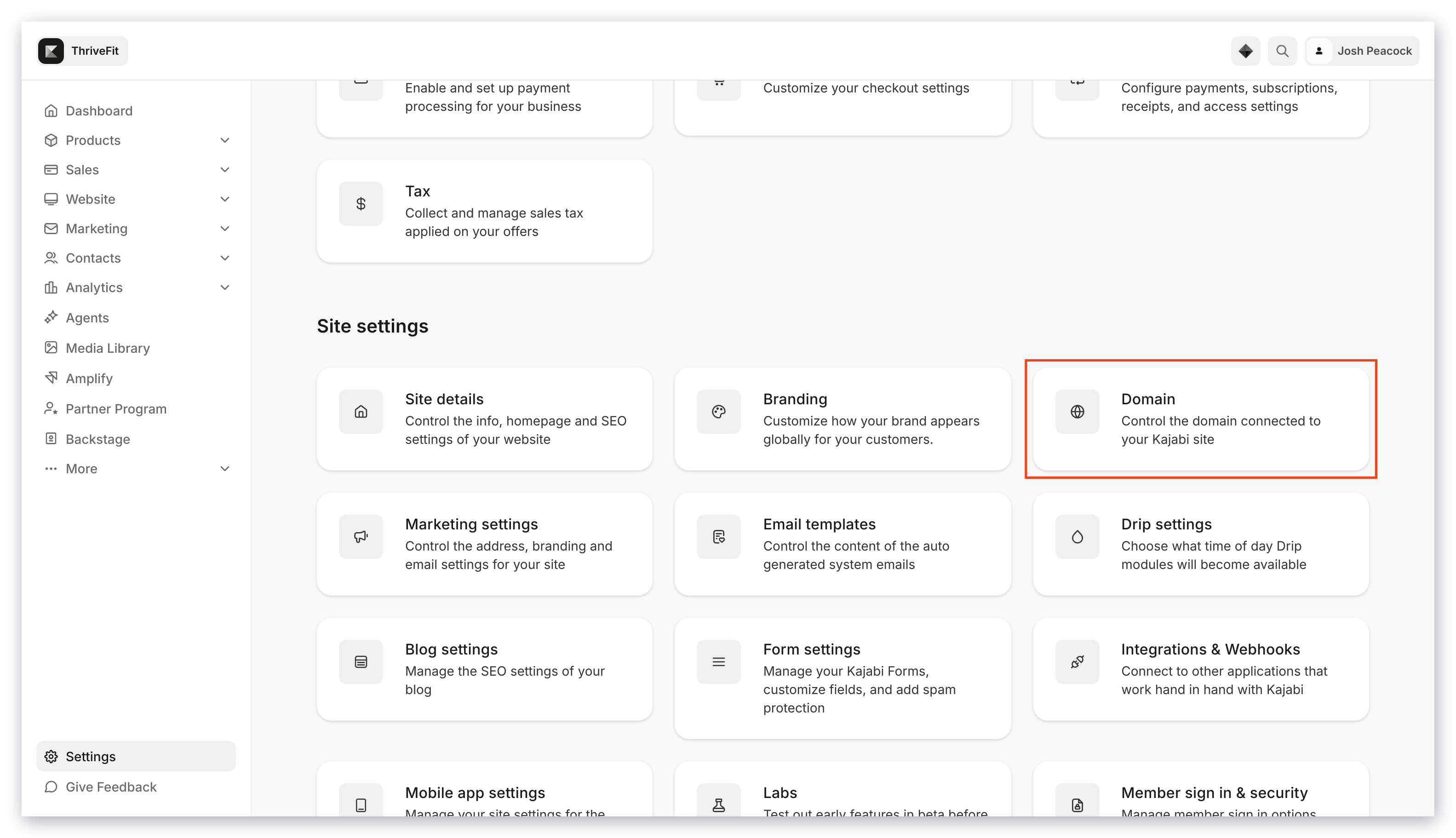Click the Domain globe icon

pyautogui.click(x=1077, y=412)
